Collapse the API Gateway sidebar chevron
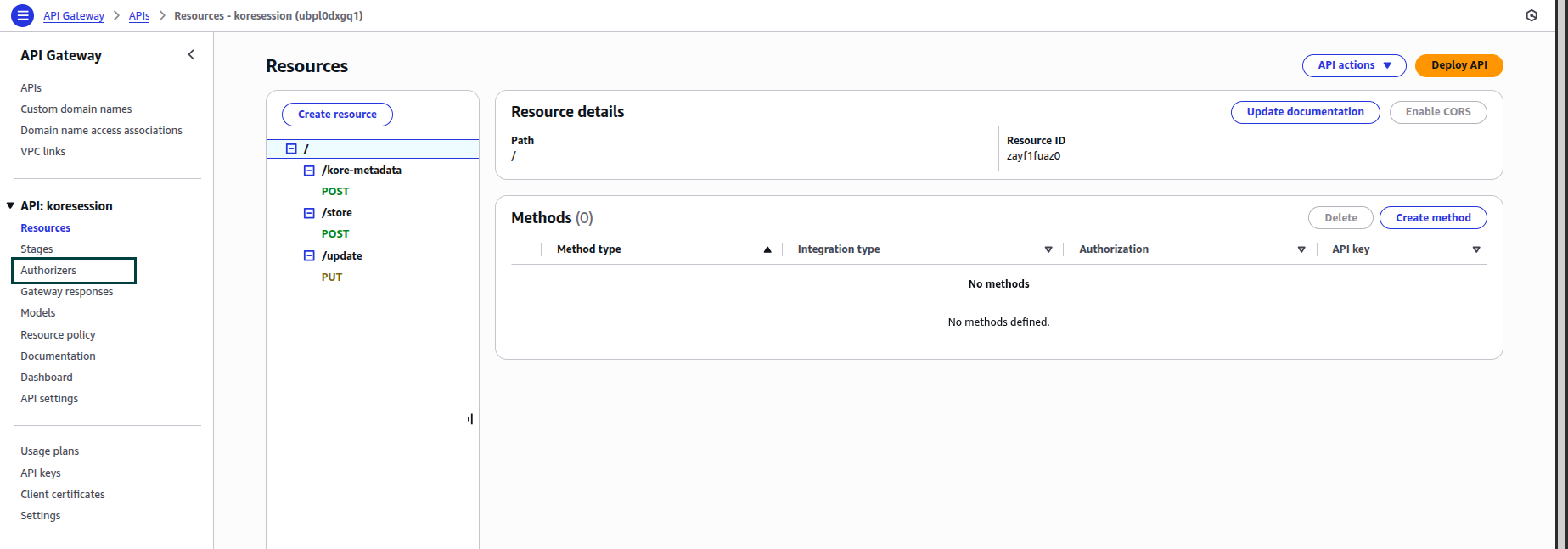1568x549 pixels. pyautogui.click(x=191, y=55)
